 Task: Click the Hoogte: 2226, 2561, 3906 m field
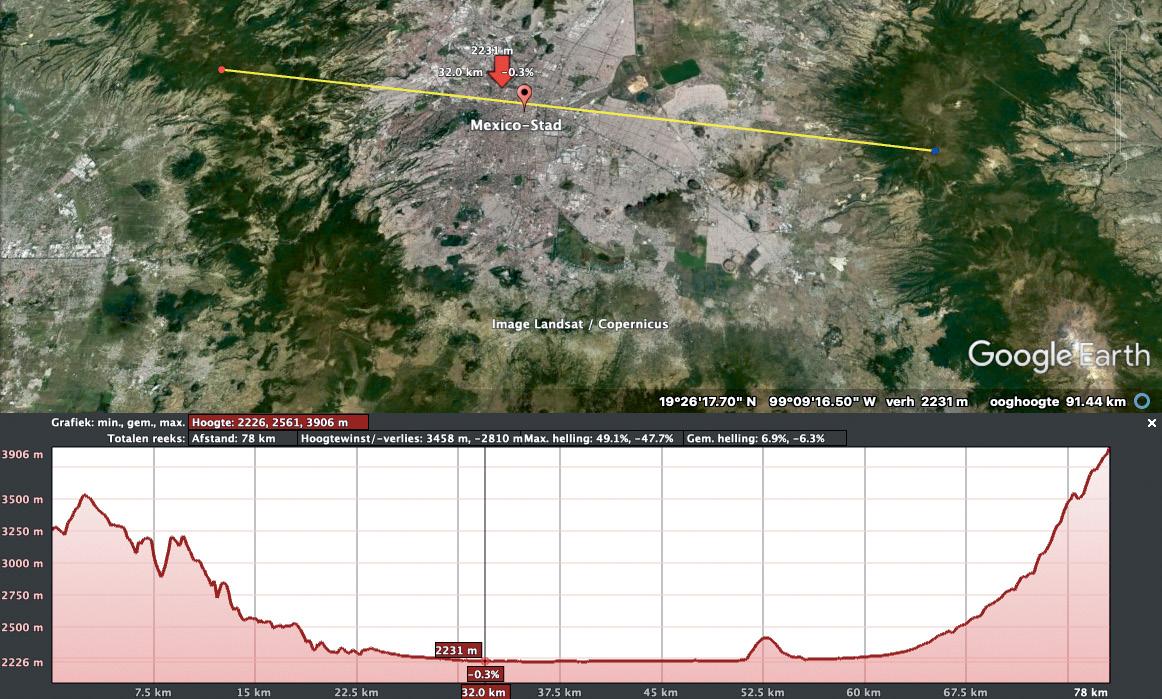[279, 422]
